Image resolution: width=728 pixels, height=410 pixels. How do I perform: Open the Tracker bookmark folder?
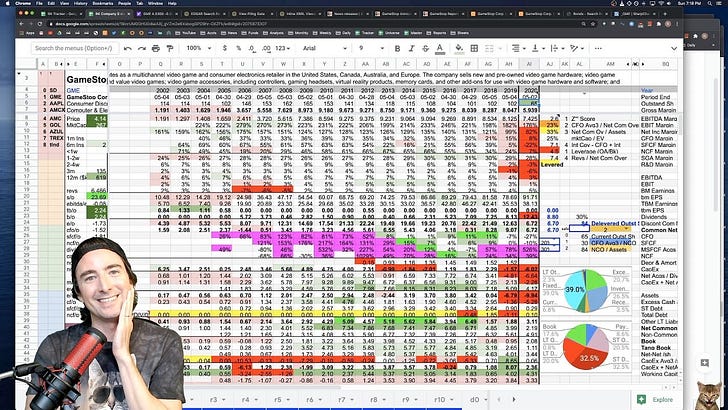point(364,33)
